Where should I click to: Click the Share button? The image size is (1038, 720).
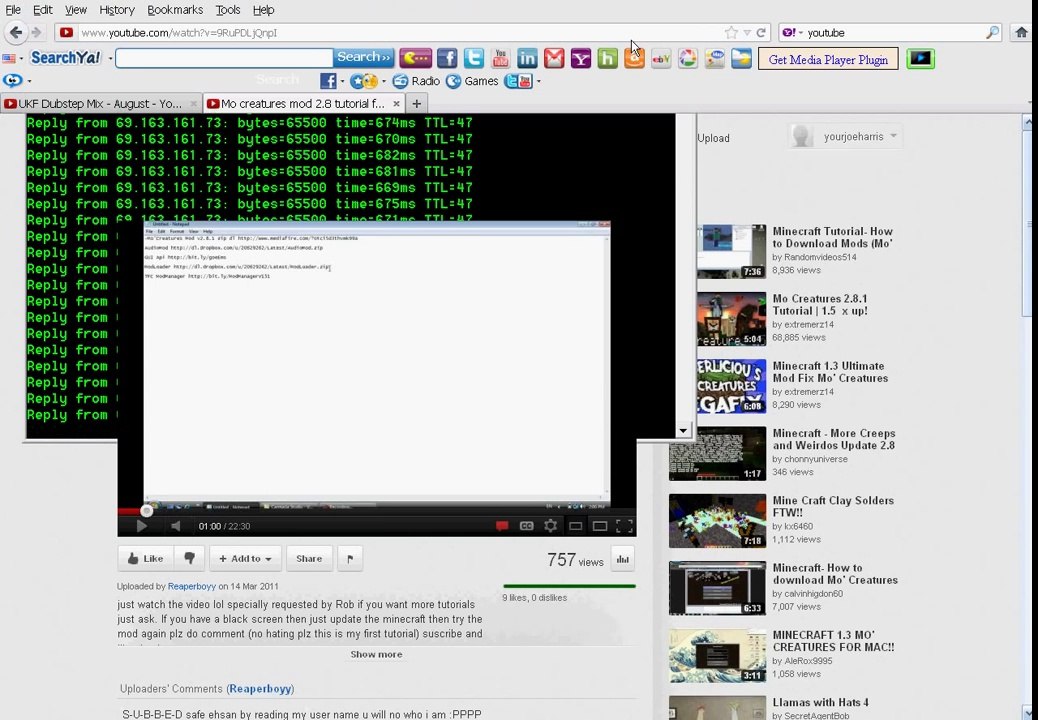[309, 559]
